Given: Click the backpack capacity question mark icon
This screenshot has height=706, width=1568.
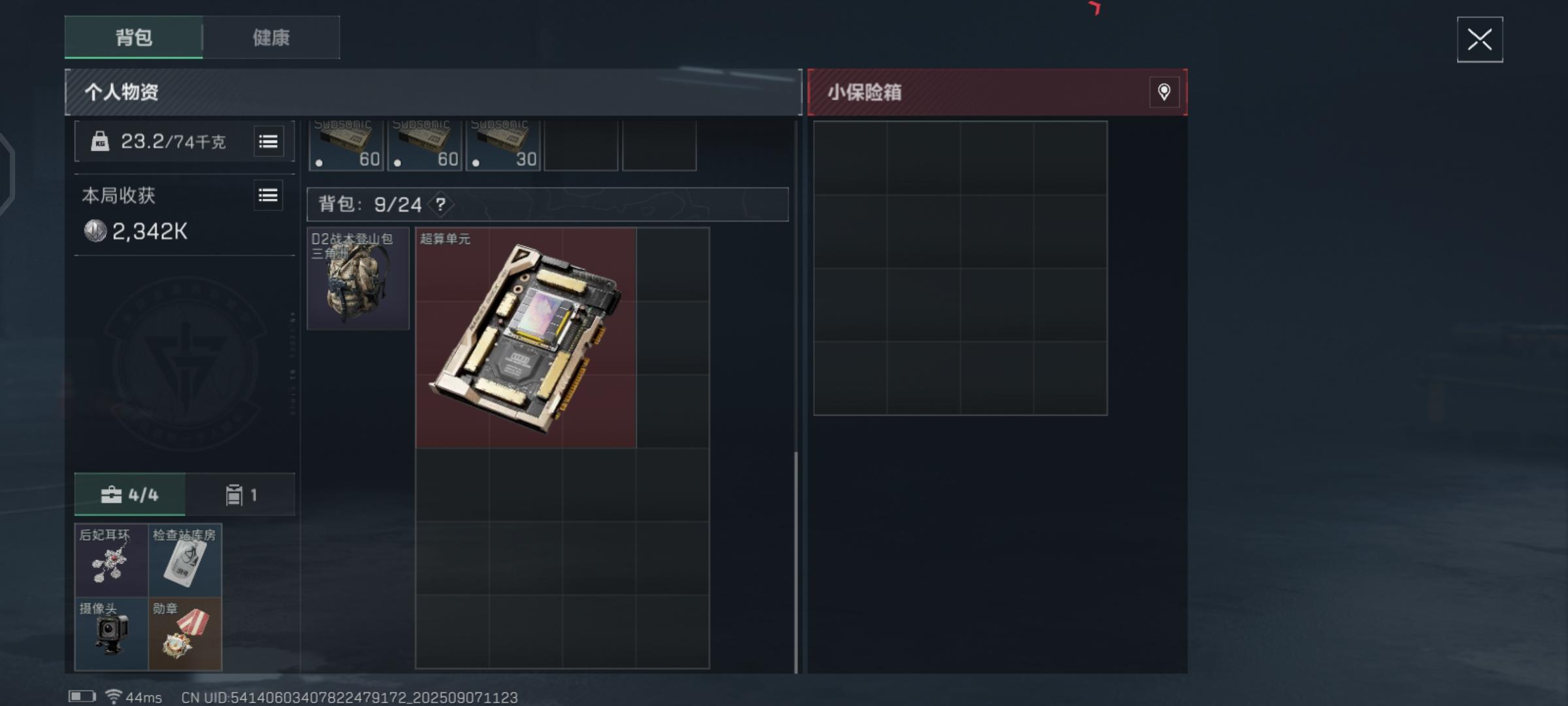Looking at the screenshot, I should tap(441, 205).
